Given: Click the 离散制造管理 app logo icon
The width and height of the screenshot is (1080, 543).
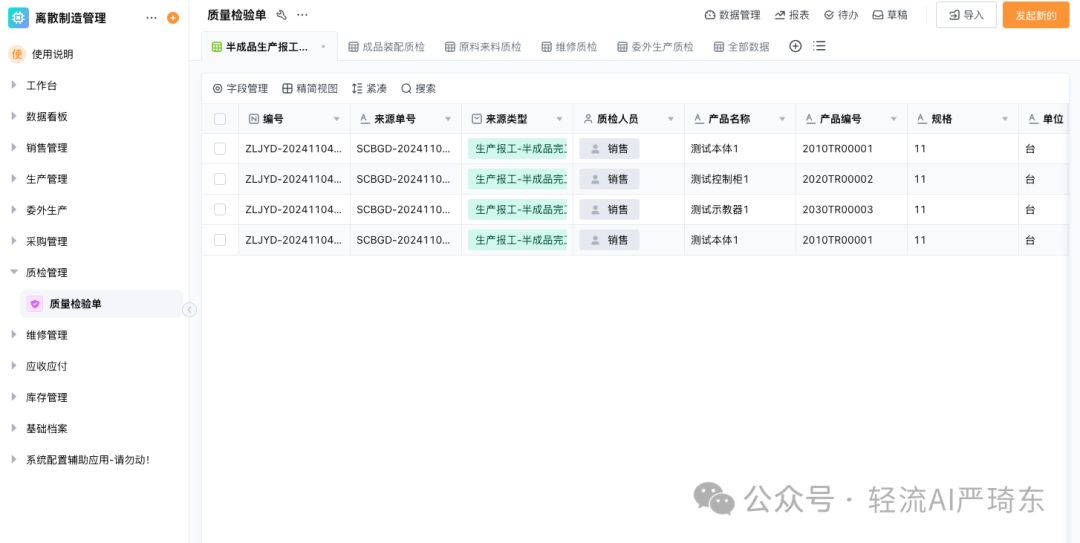Looking at the screenshot, I should tap(19, 18).
